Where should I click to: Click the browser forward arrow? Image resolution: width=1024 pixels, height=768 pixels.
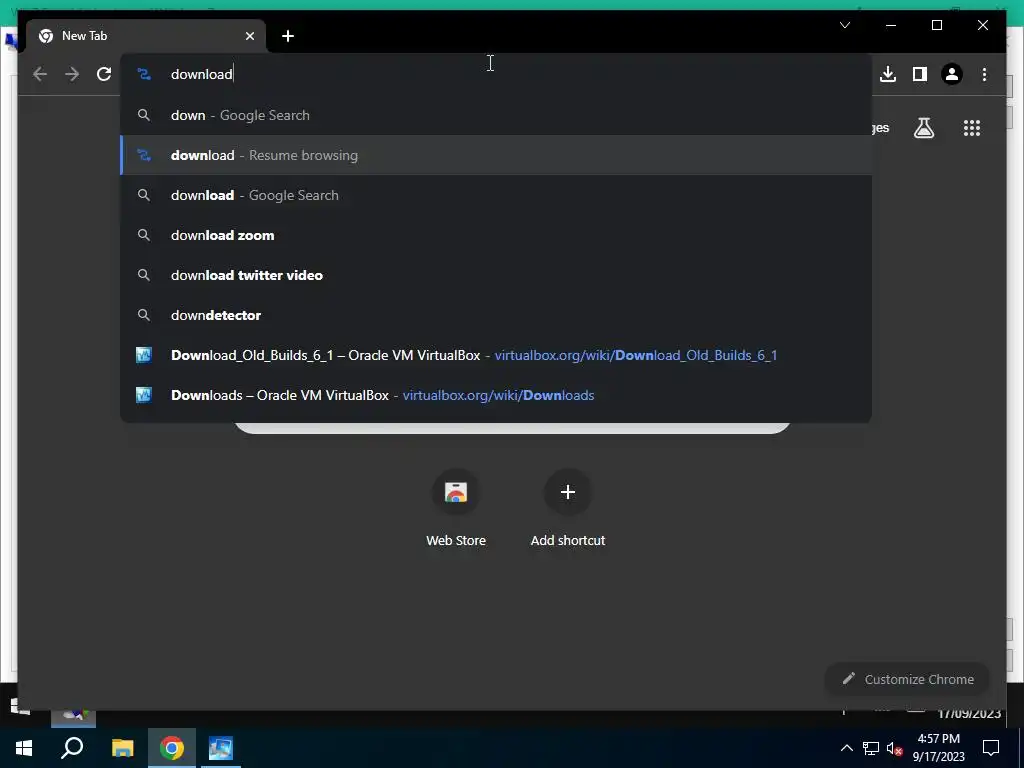coord(72,74)
